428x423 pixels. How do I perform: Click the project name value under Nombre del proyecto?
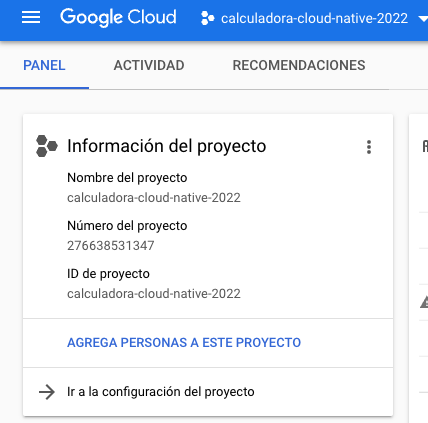tap(154, 198)
